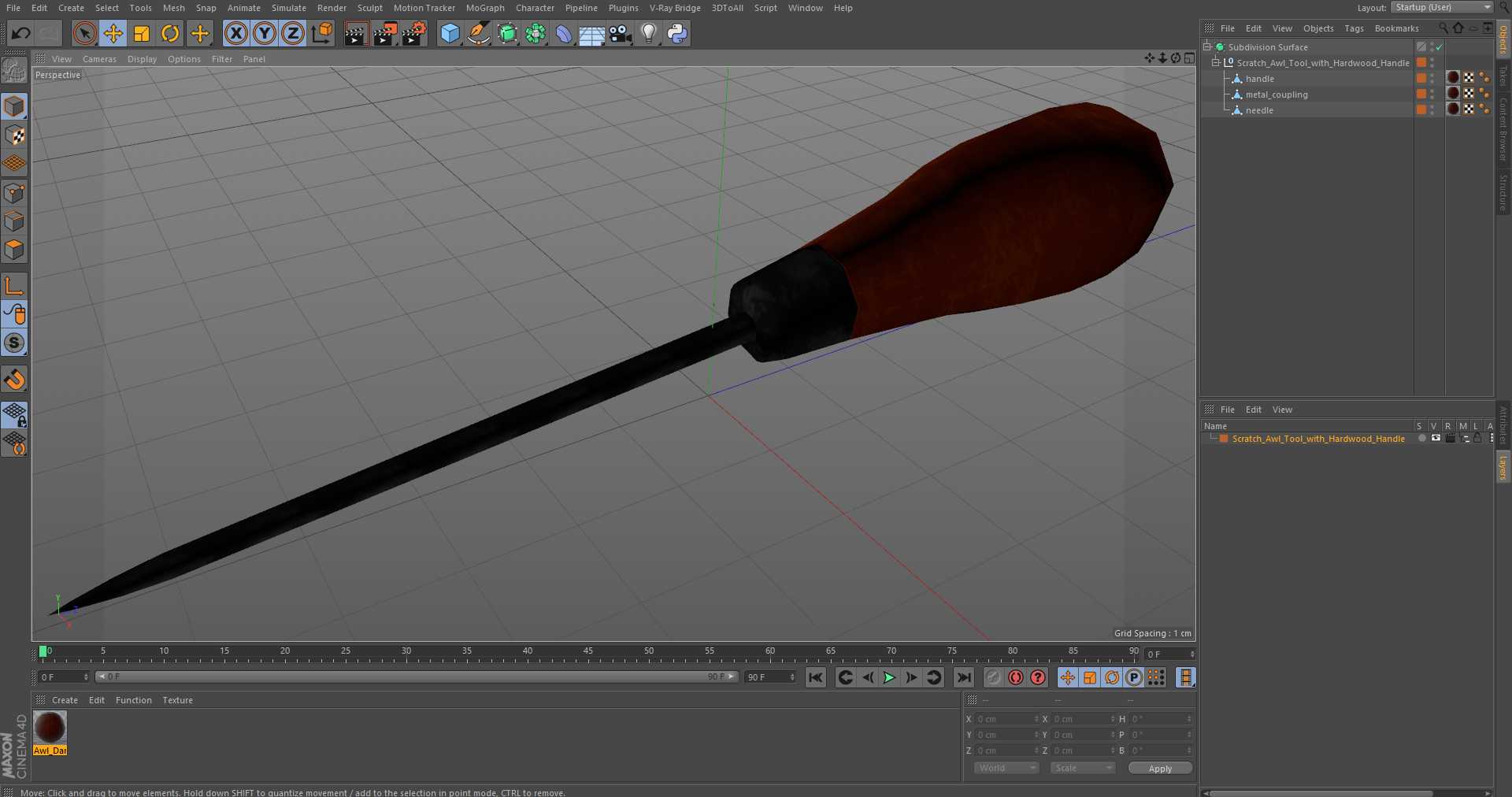The height and width of the screenshot is (797, 1512).
Task: Click current frame field at timeline end
Action: click(1170, 654)
